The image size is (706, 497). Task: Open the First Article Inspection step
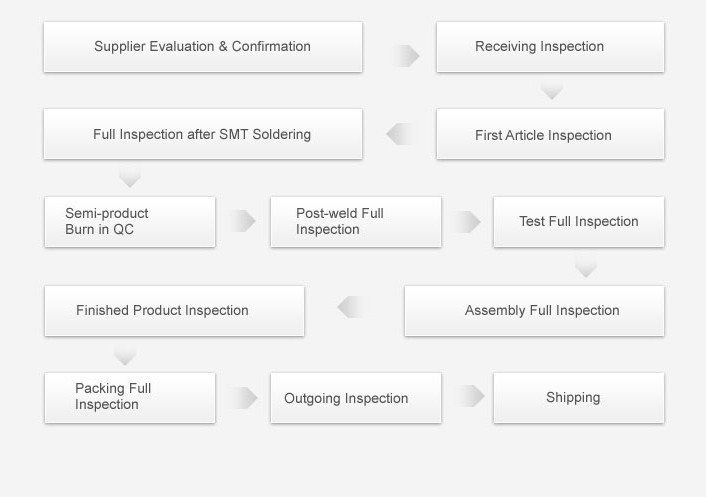point(550,134)
